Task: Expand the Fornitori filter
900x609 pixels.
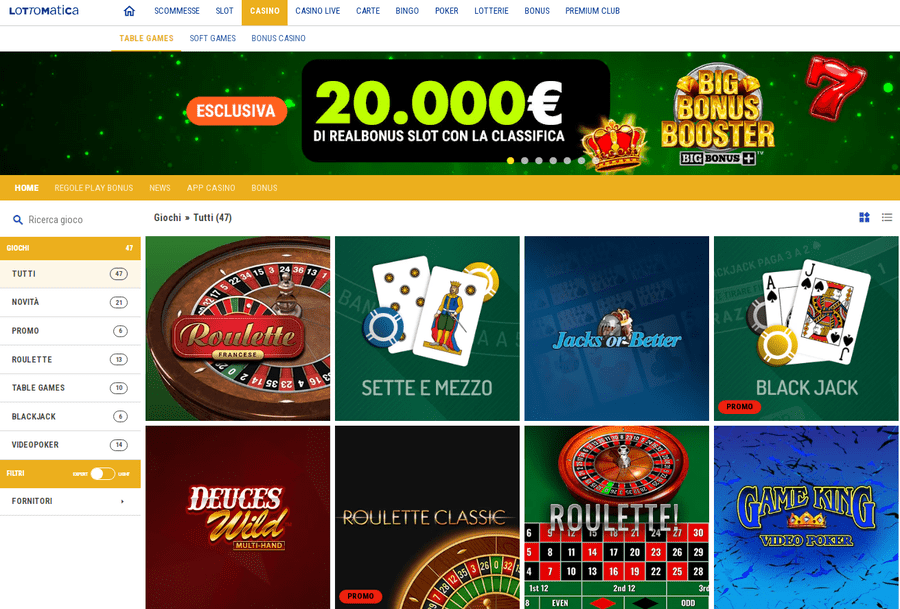Action: coord(70,501)
